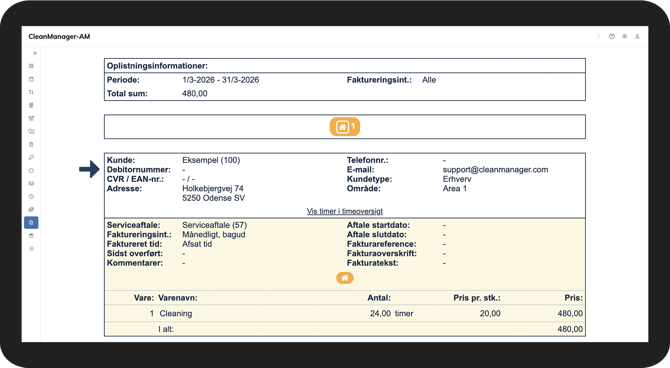The height and width of the screenshot is (368, 670).
Task: Open the clipboard icon in sidebar
Action: (x=31, y=144)
